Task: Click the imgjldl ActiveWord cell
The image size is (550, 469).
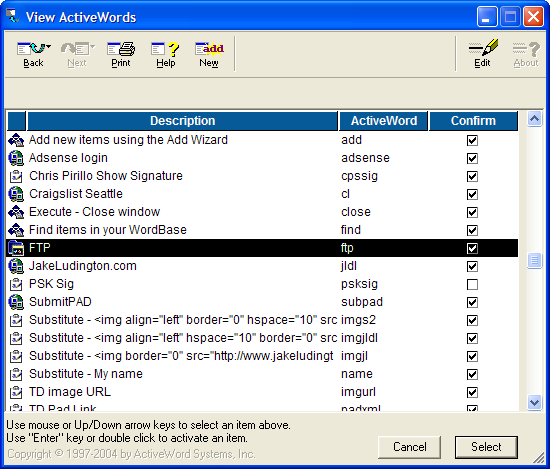Action: (360, 338)
